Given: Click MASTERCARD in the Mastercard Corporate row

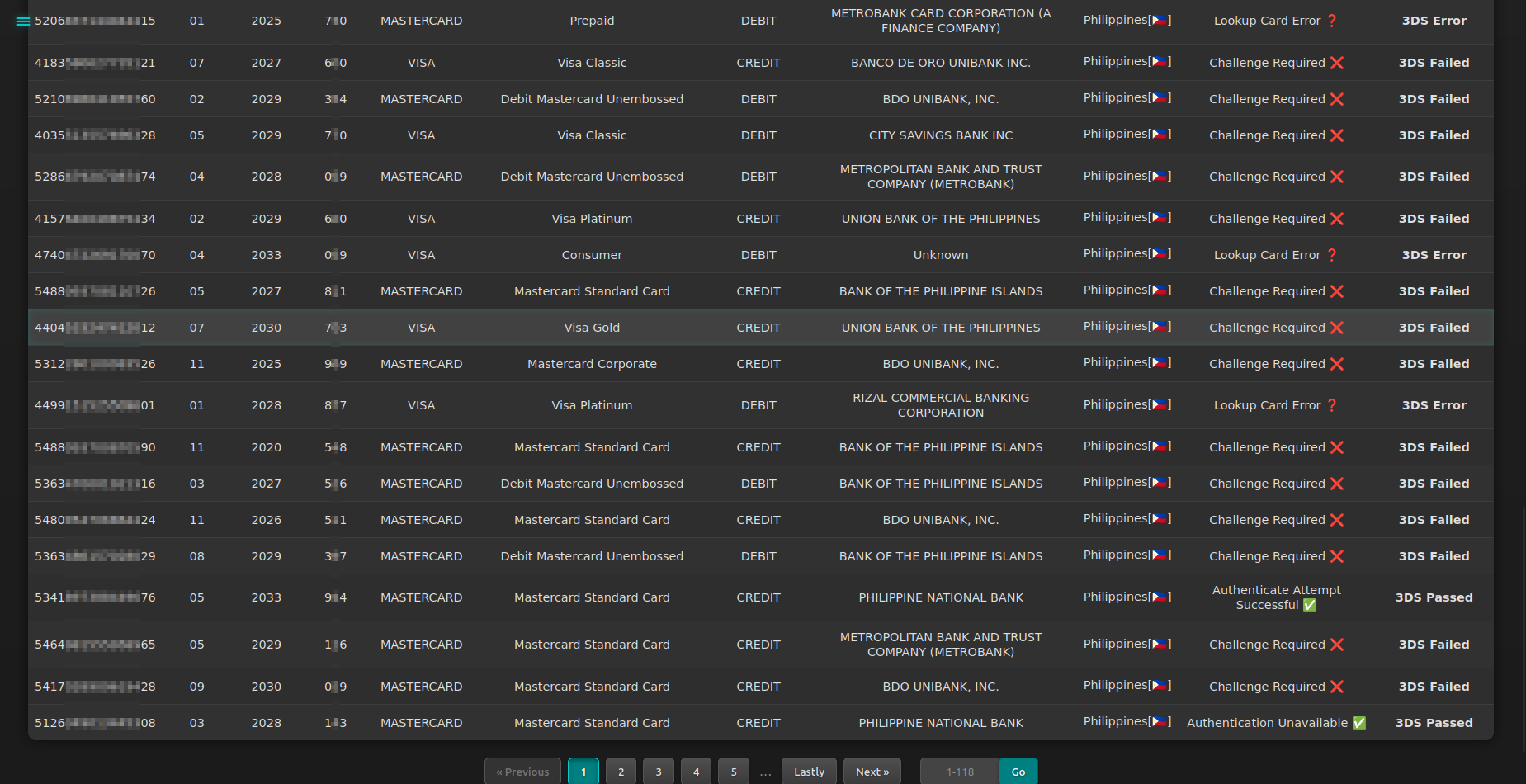Looking at the screenshot, I should [x=421, y=364].
